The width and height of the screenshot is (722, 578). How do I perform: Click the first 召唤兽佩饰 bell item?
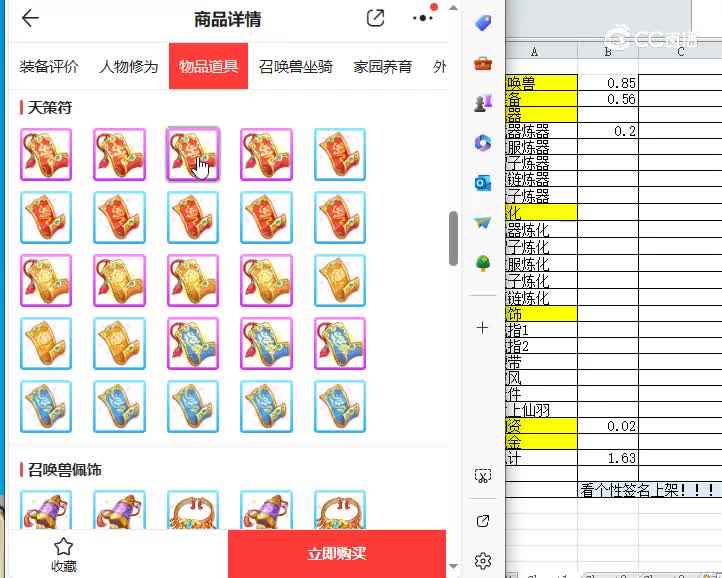click(46, 510)
